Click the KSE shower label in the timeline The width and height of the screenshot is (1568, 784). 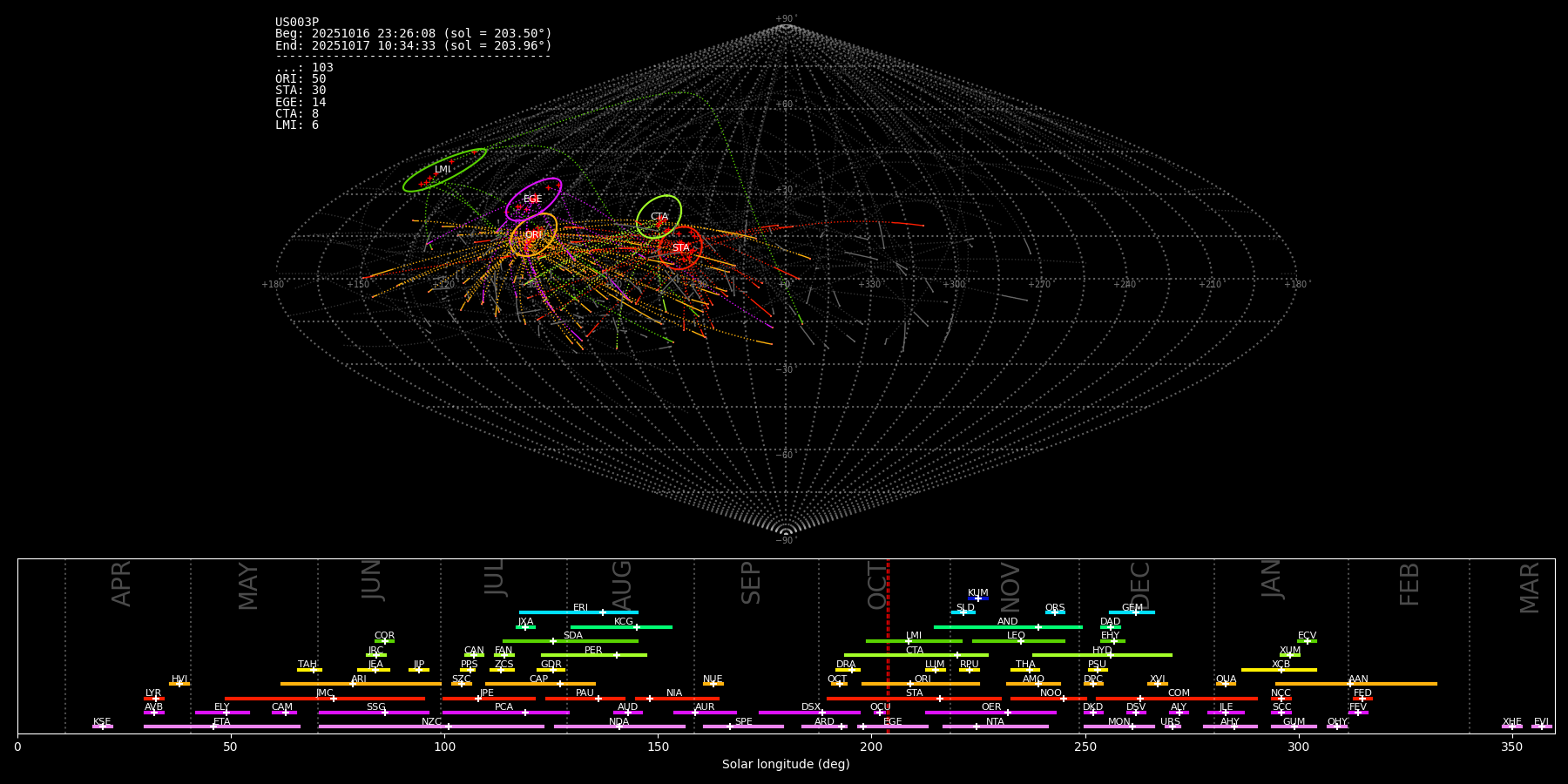pos(102,722)
